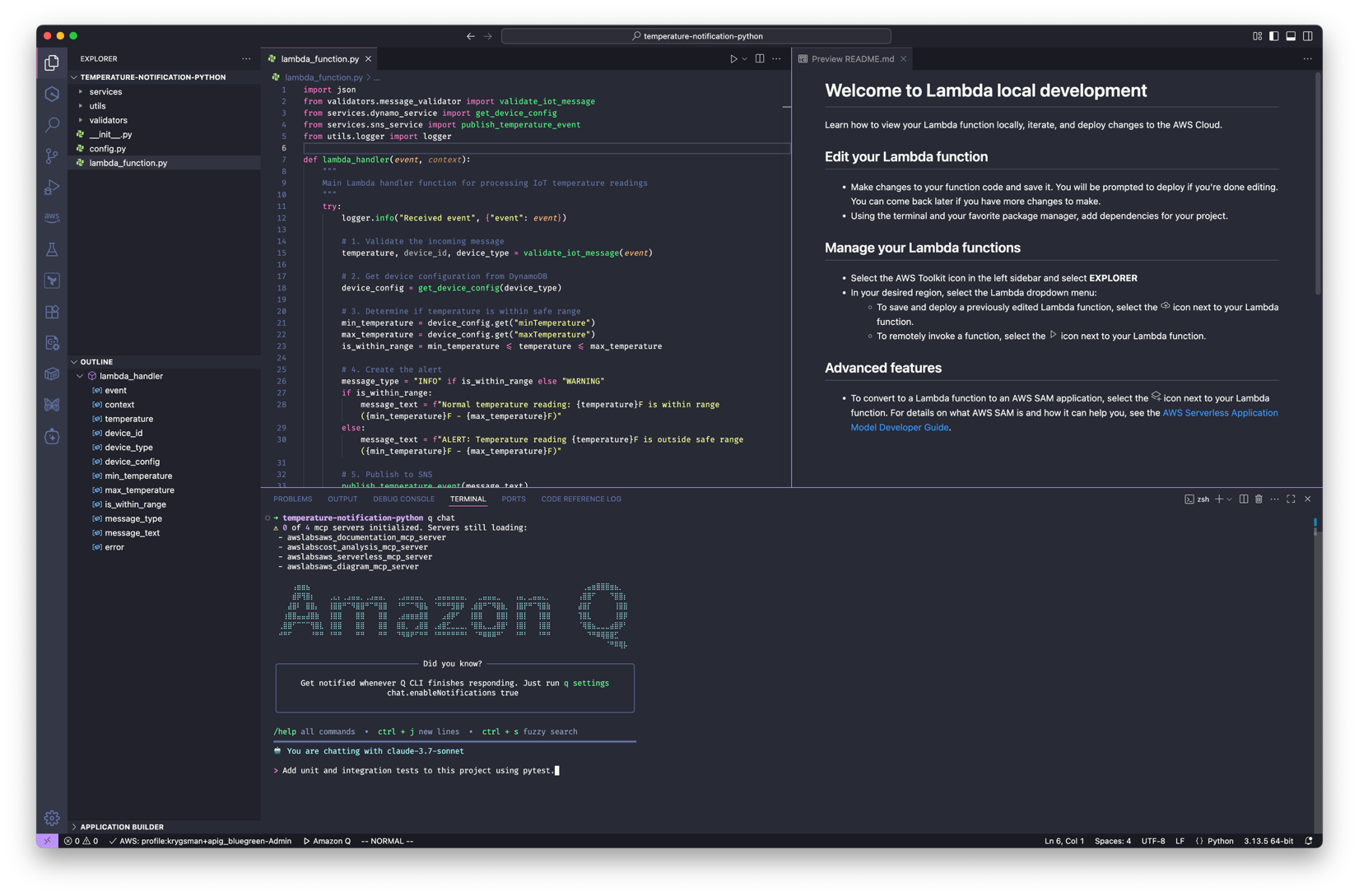Switch to the DEBUG CONSOLE tab
Viewport: 1359px width, 896px height.
pos(403,499)
